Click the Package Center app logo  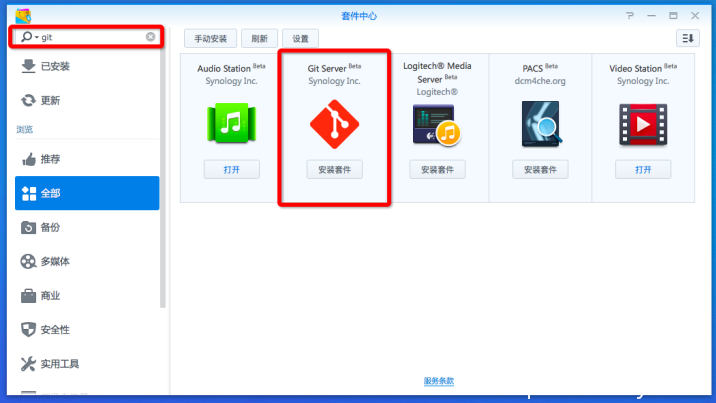pos(23,16)
